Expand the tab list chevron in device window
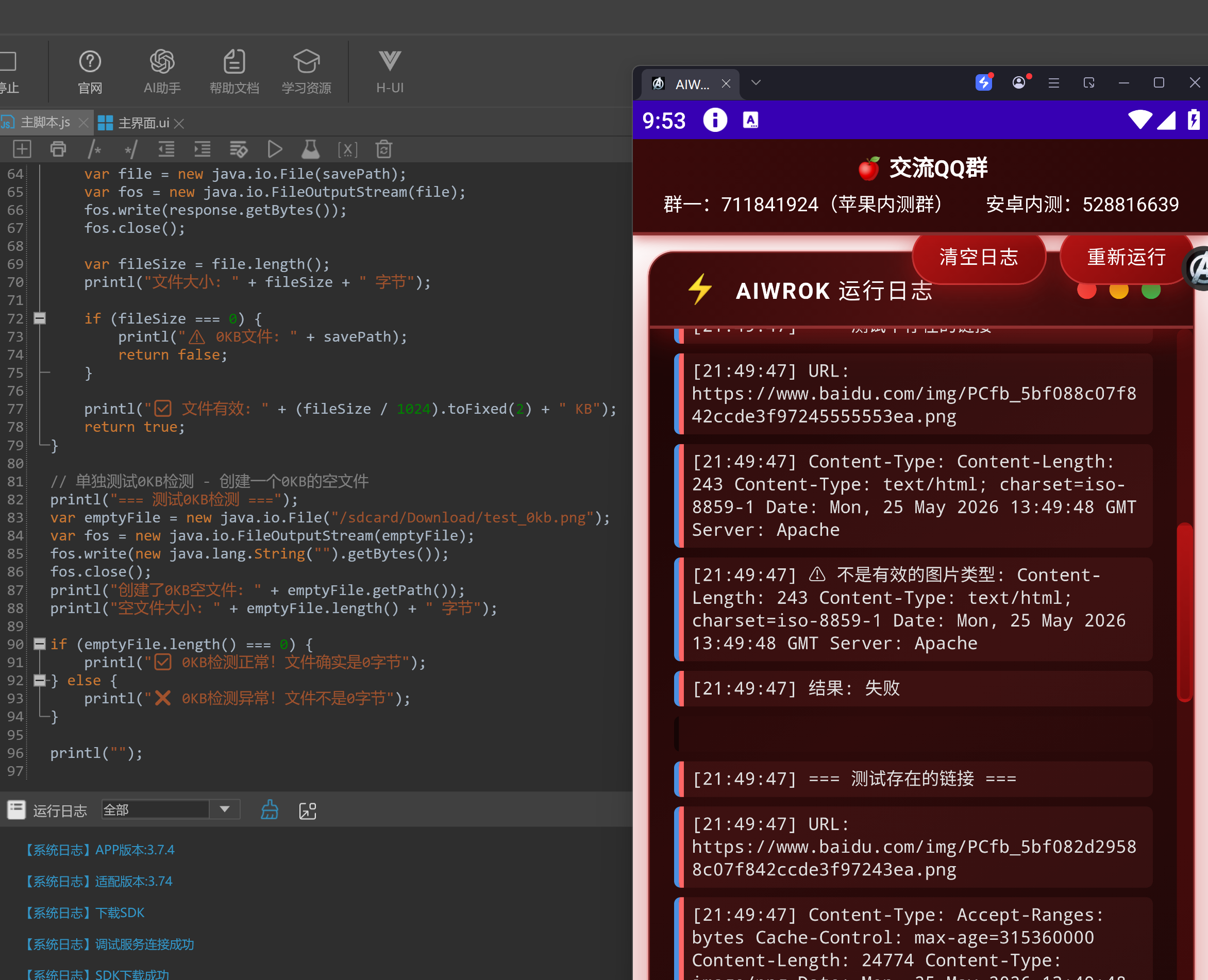This screenshot has width=1208, height=980. (756, 83)
